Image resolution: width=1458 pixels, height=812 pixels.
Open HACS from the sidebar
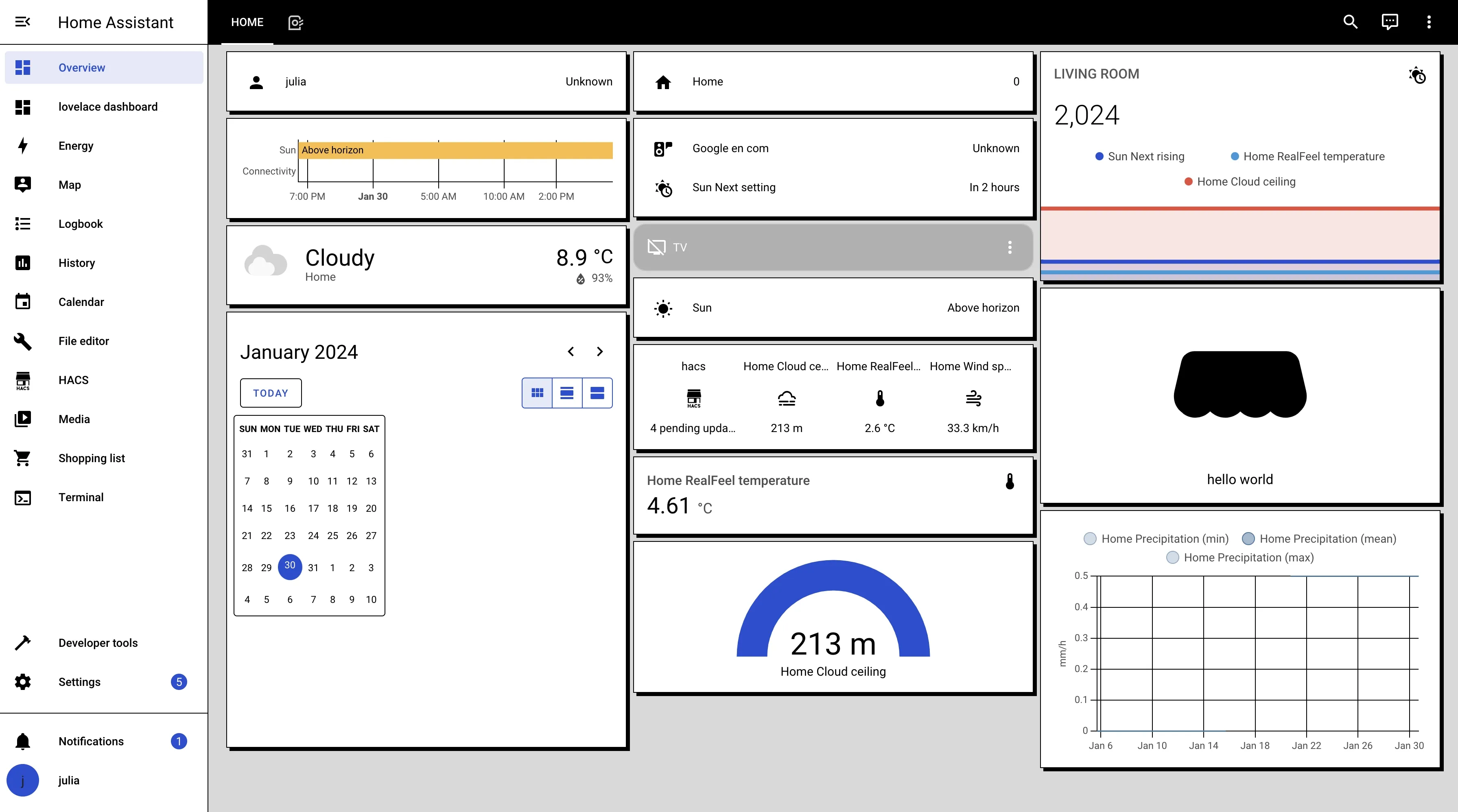(x=74, y=380)
